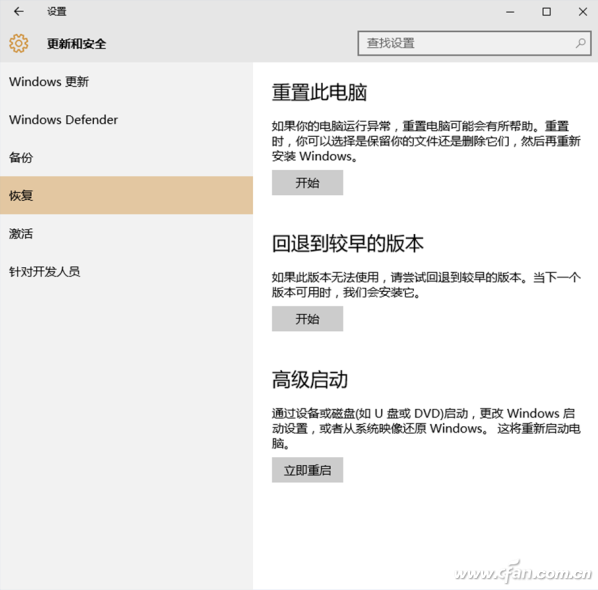
Task: Click the 重置此电脑 heading
Action: 319,92
